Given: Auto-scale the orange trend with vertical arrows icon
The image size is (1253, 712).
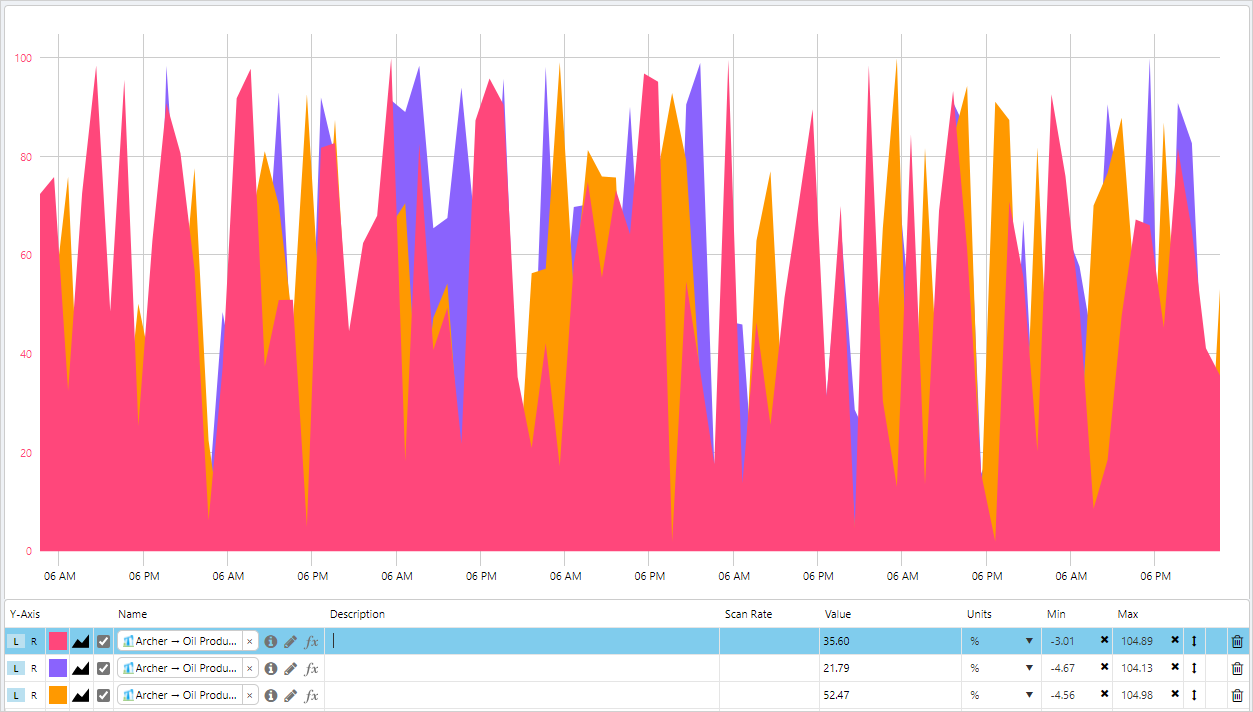Looking at the screenshot, I should point(1194,695).
